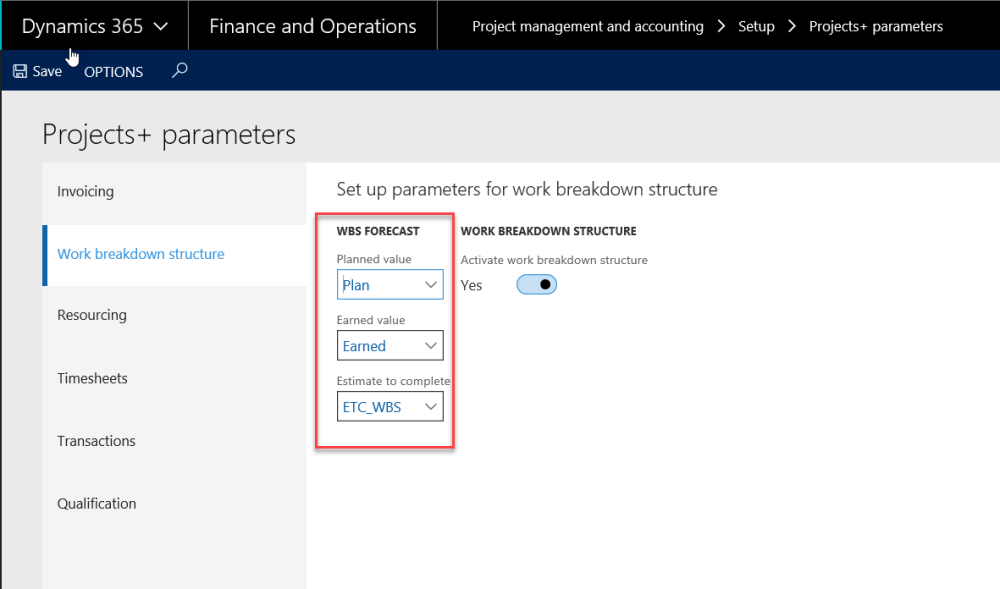
Task: Open the OPTIONS menu
Action: pyautogui.click(x=113, y=72)
